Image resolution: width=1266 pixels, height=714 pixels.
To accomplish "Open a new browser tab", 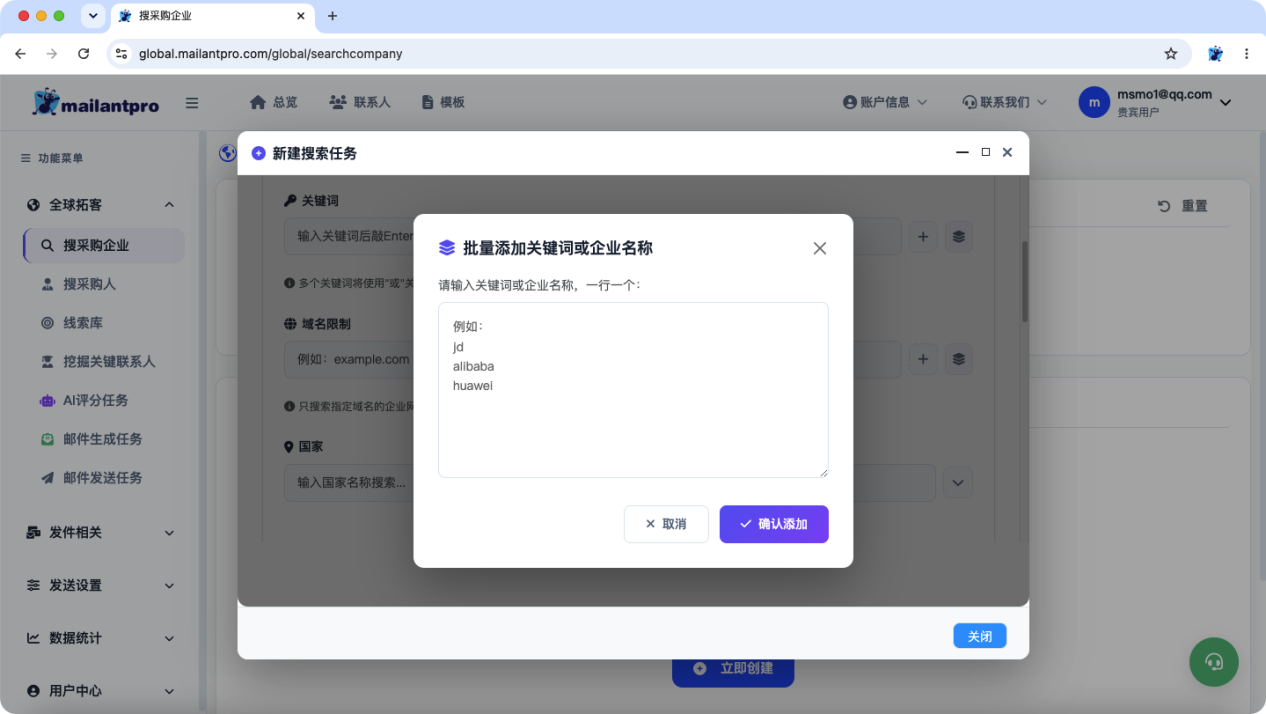I will click(333, 16).
